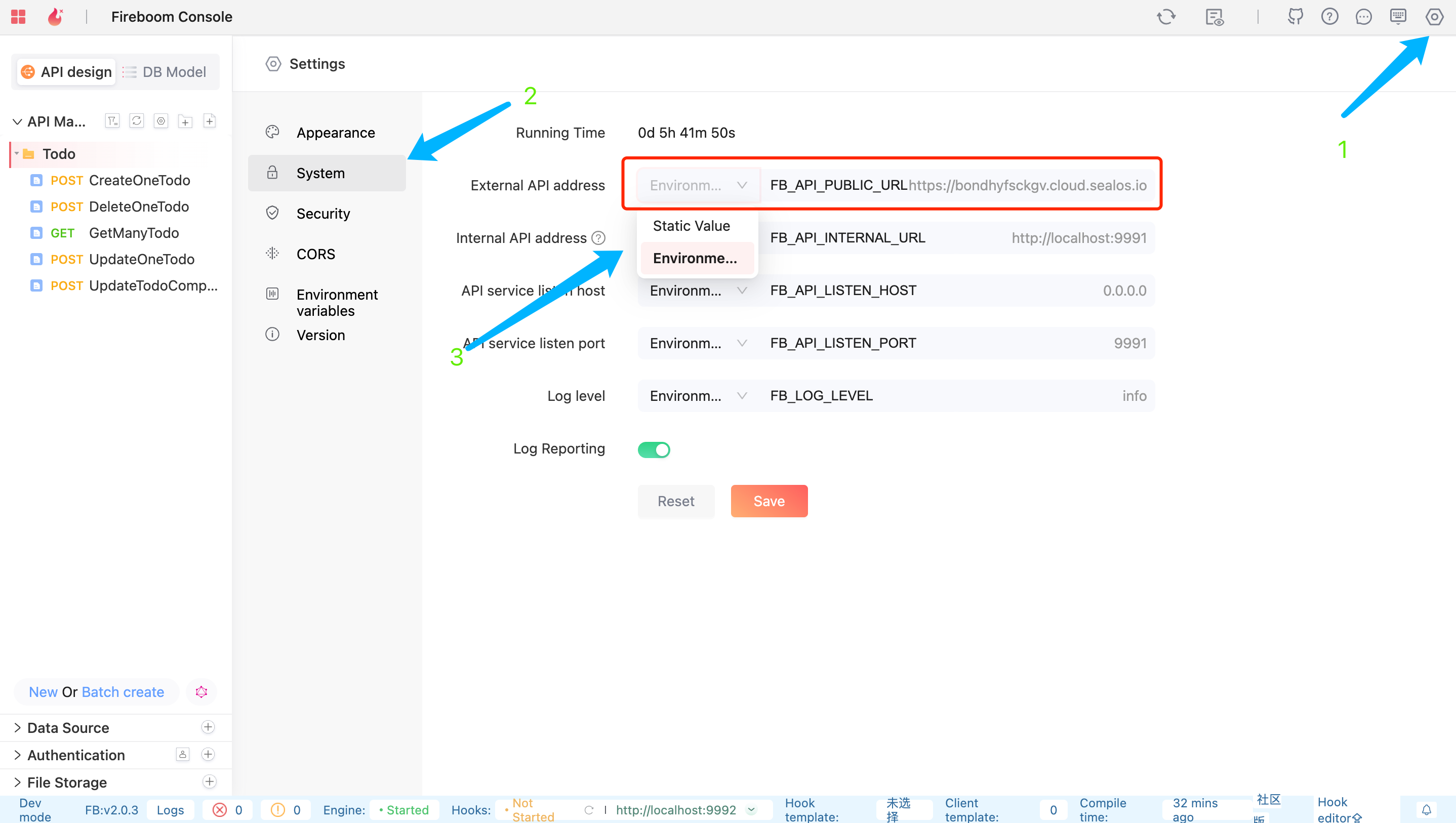1456x823 pixels.
Task: Open Appearance settings tab
Action: pos(327,133)
